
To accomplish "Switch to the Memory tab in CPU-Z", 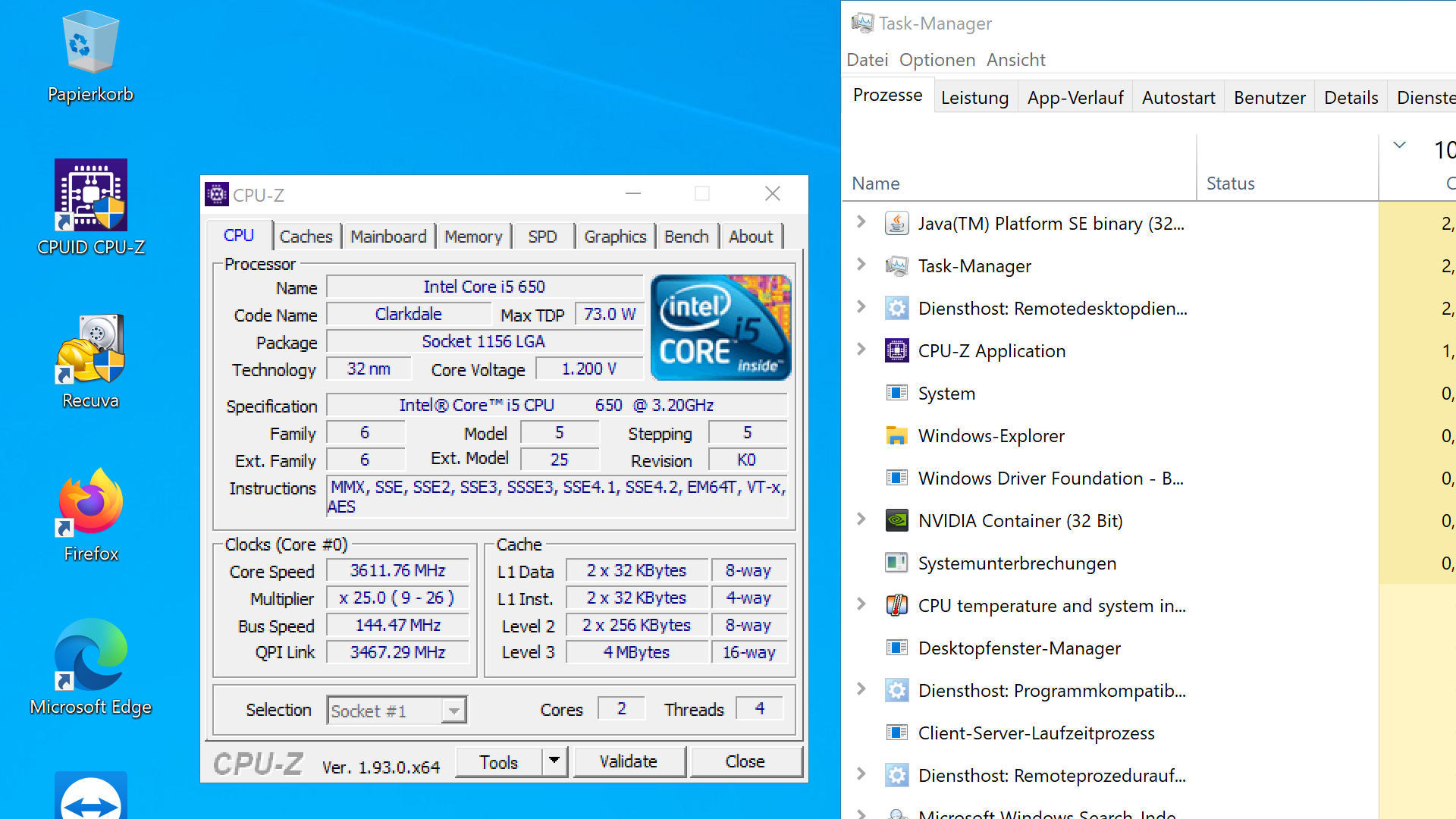I will (x=473, y=237).
